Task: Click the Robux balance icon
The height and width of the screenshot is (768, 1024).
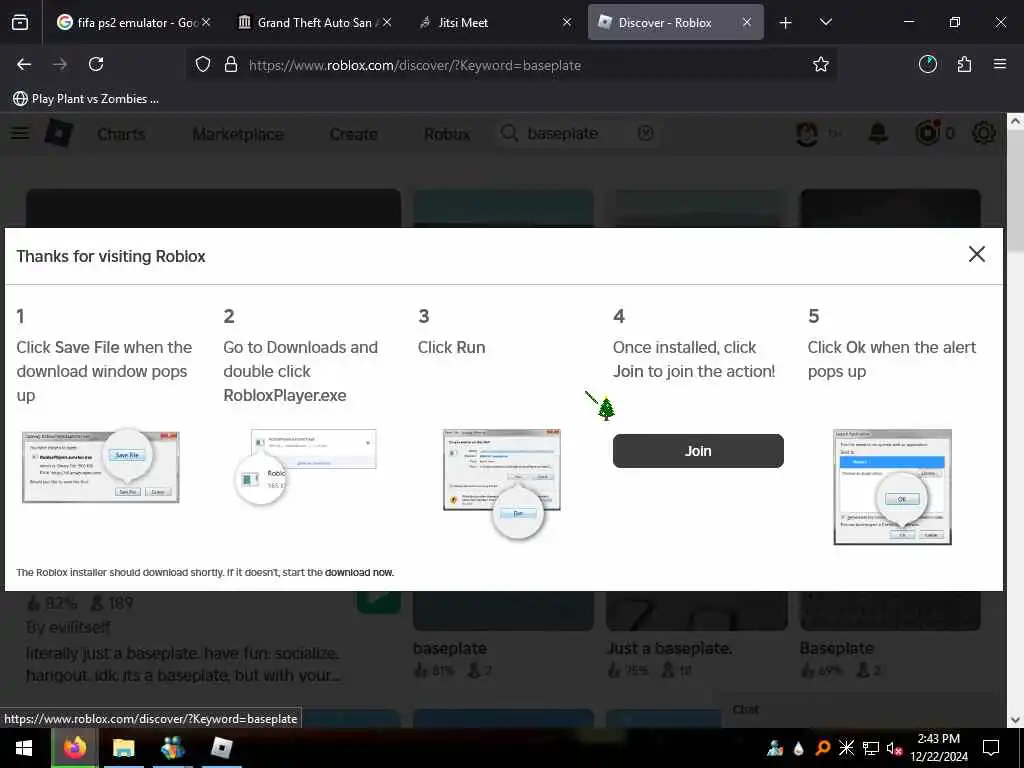Action: 927,133
